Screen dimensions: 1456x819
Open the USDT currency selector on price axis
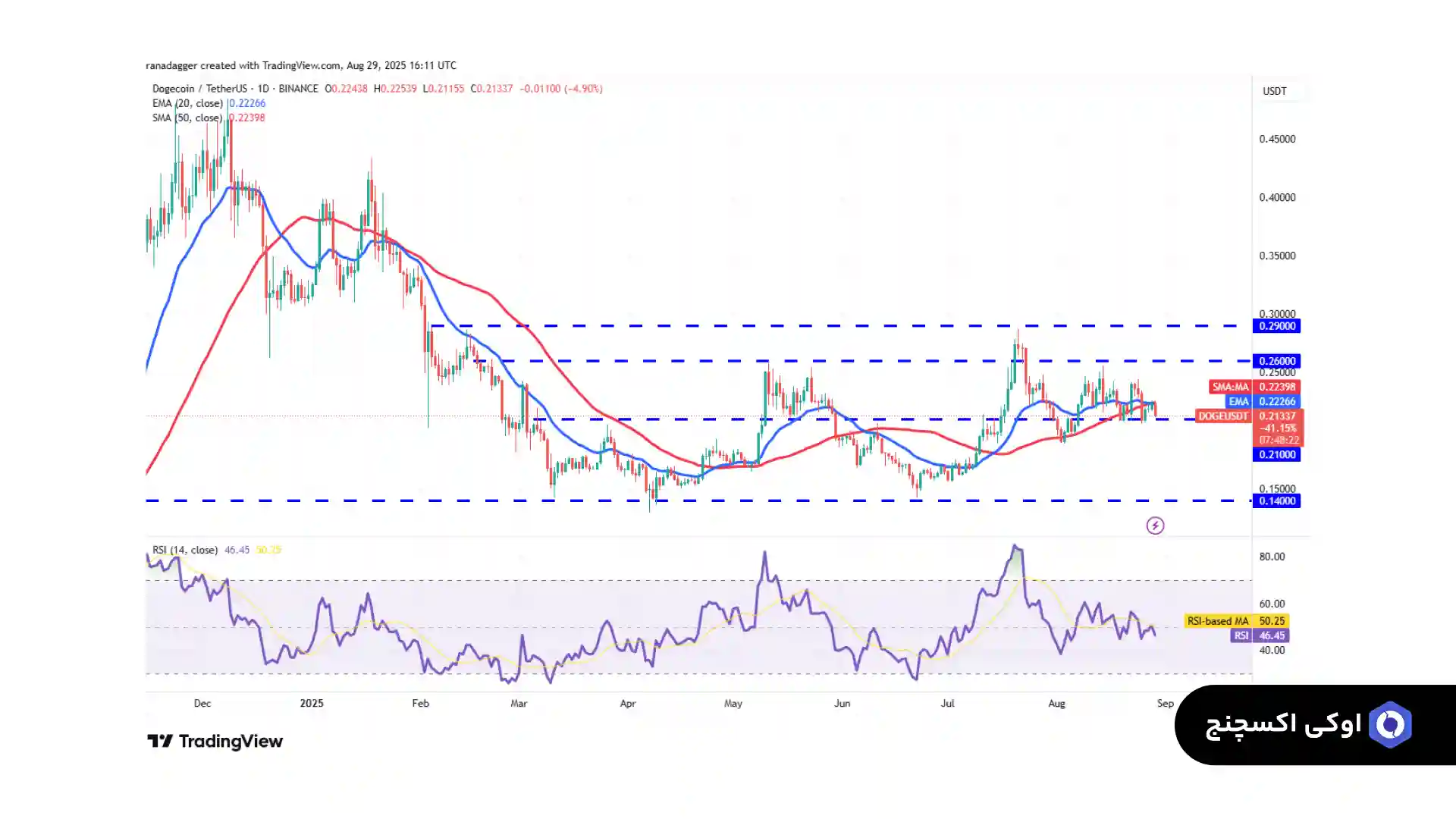pos(1274,91)
